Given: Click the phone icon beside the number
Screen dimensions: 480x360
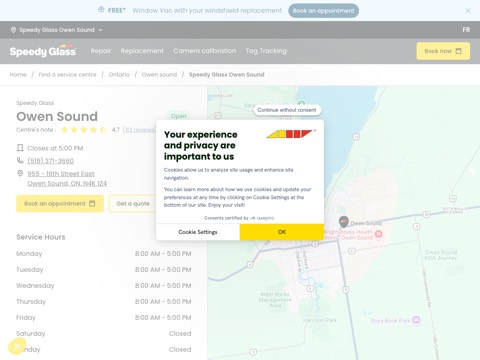Looking at the screenshot, I should coord(20,161).
